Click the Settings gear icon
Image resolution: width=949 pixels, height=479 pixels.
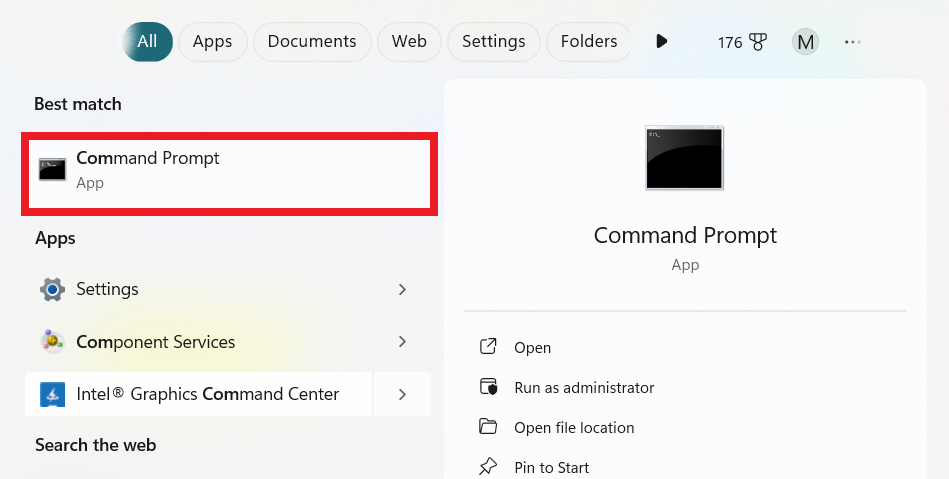pyautogui.click(x=53, y=289)
